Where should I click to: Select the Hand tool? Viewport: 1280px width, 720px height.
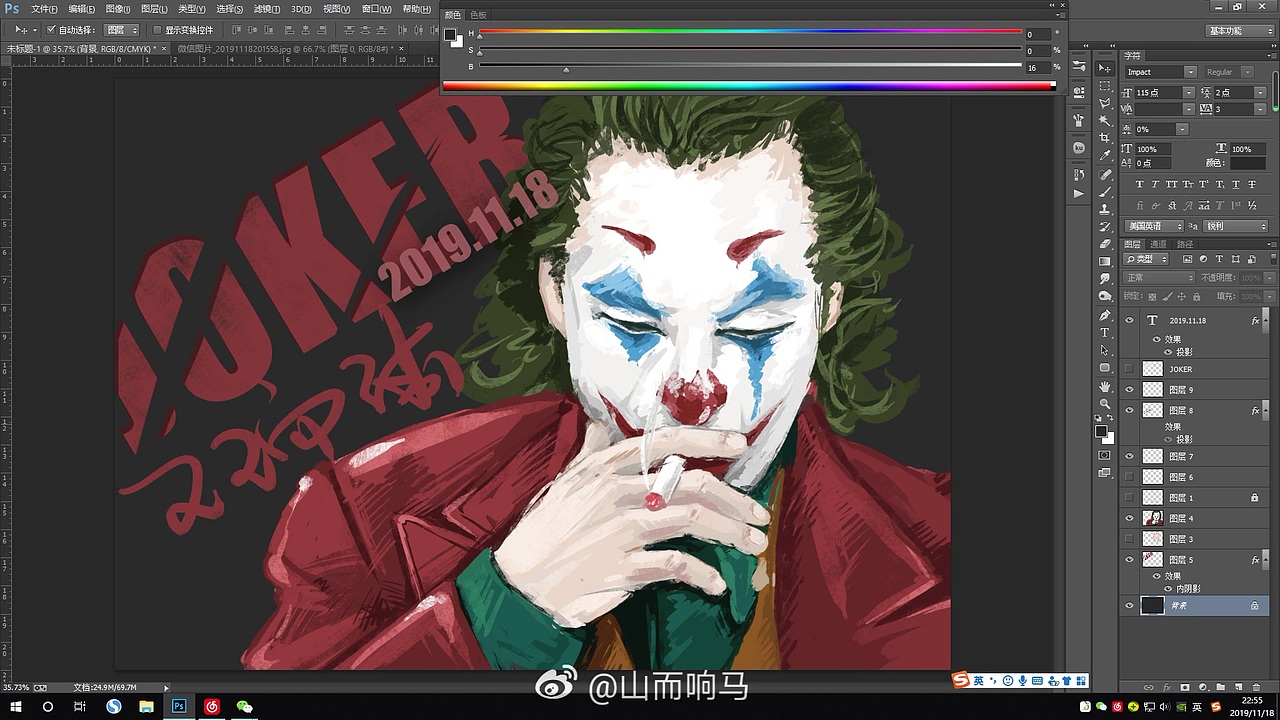click(1104, 386)
